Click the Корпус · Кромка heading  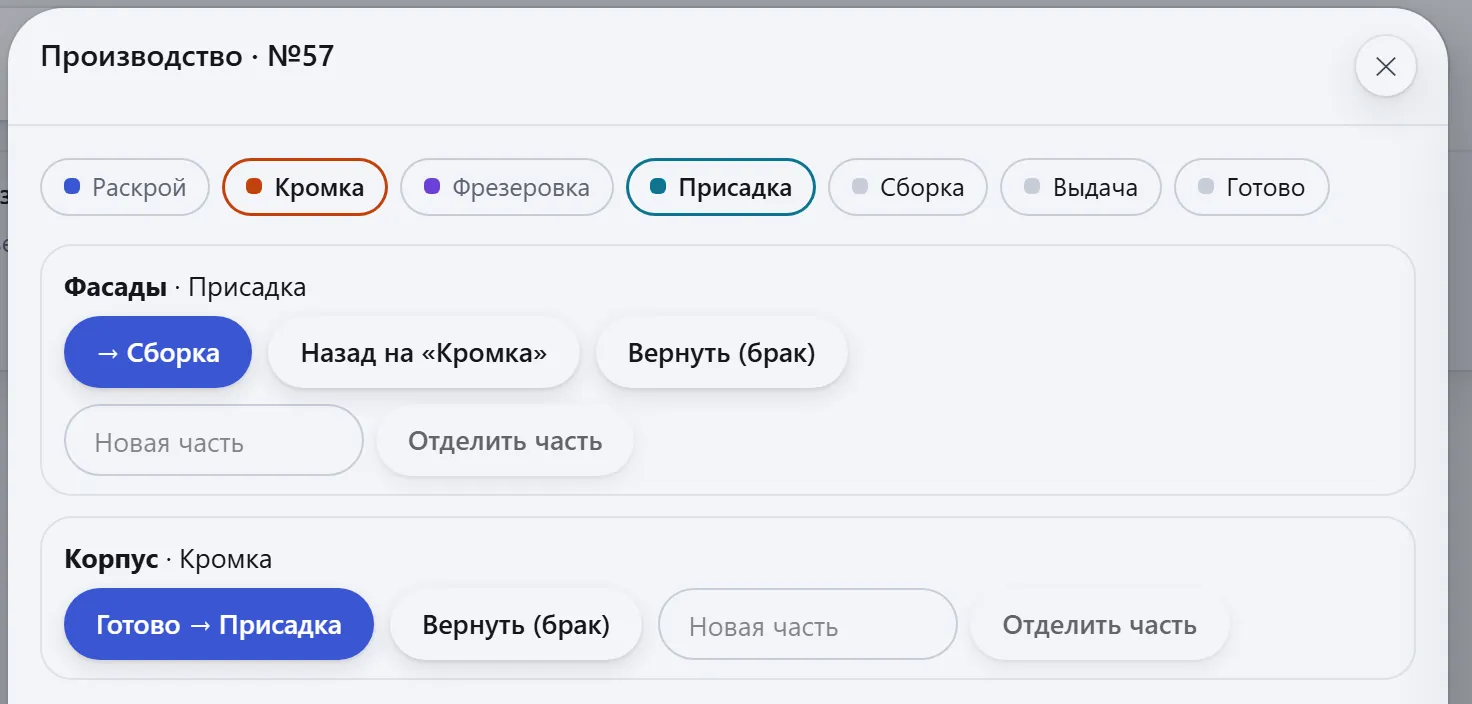pos(168,559)
